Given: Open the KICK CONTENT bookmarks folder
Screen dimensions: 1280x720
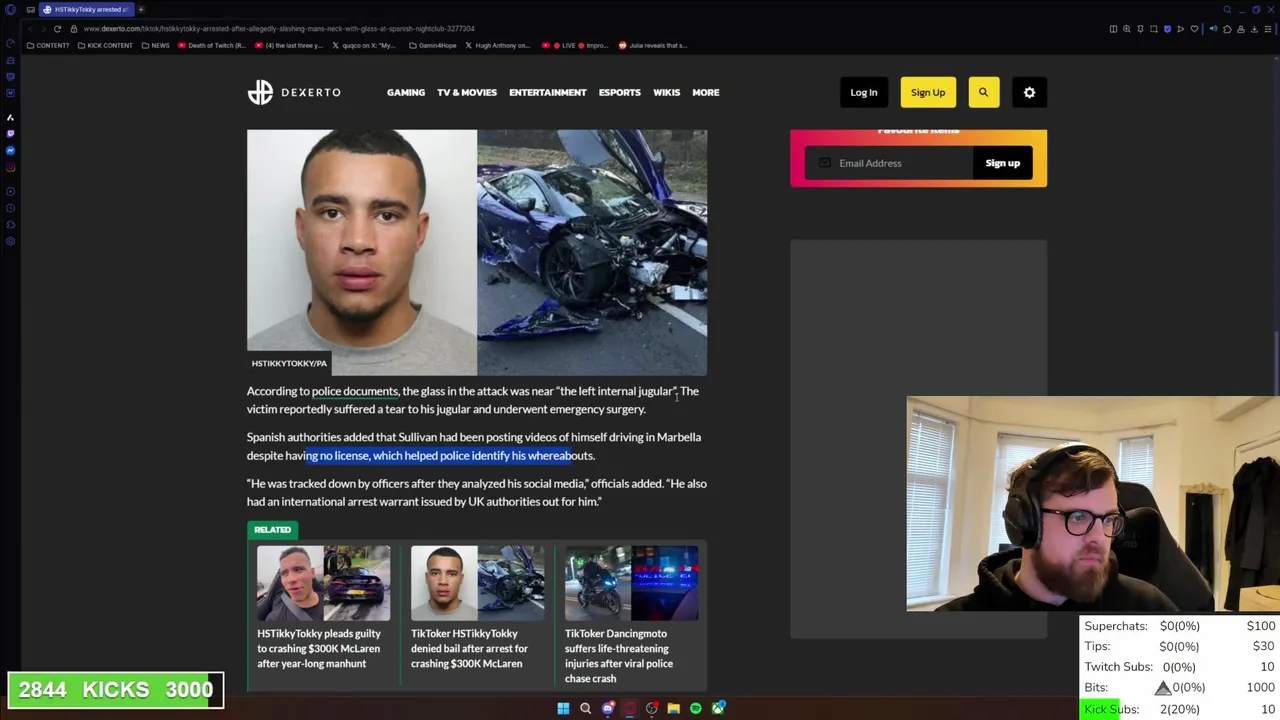Looking at the screenshot, I should 104,45.
